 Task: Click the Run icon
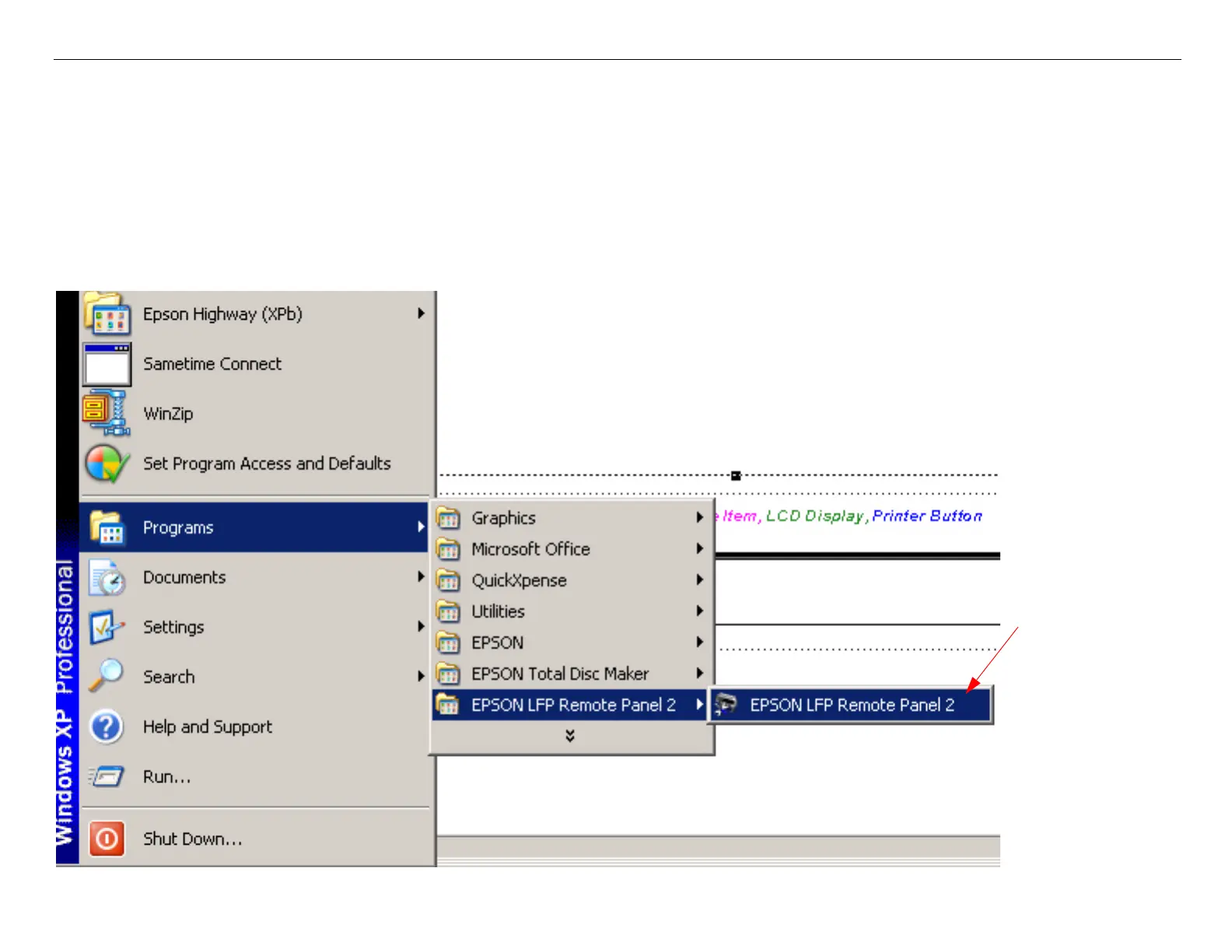107,776
